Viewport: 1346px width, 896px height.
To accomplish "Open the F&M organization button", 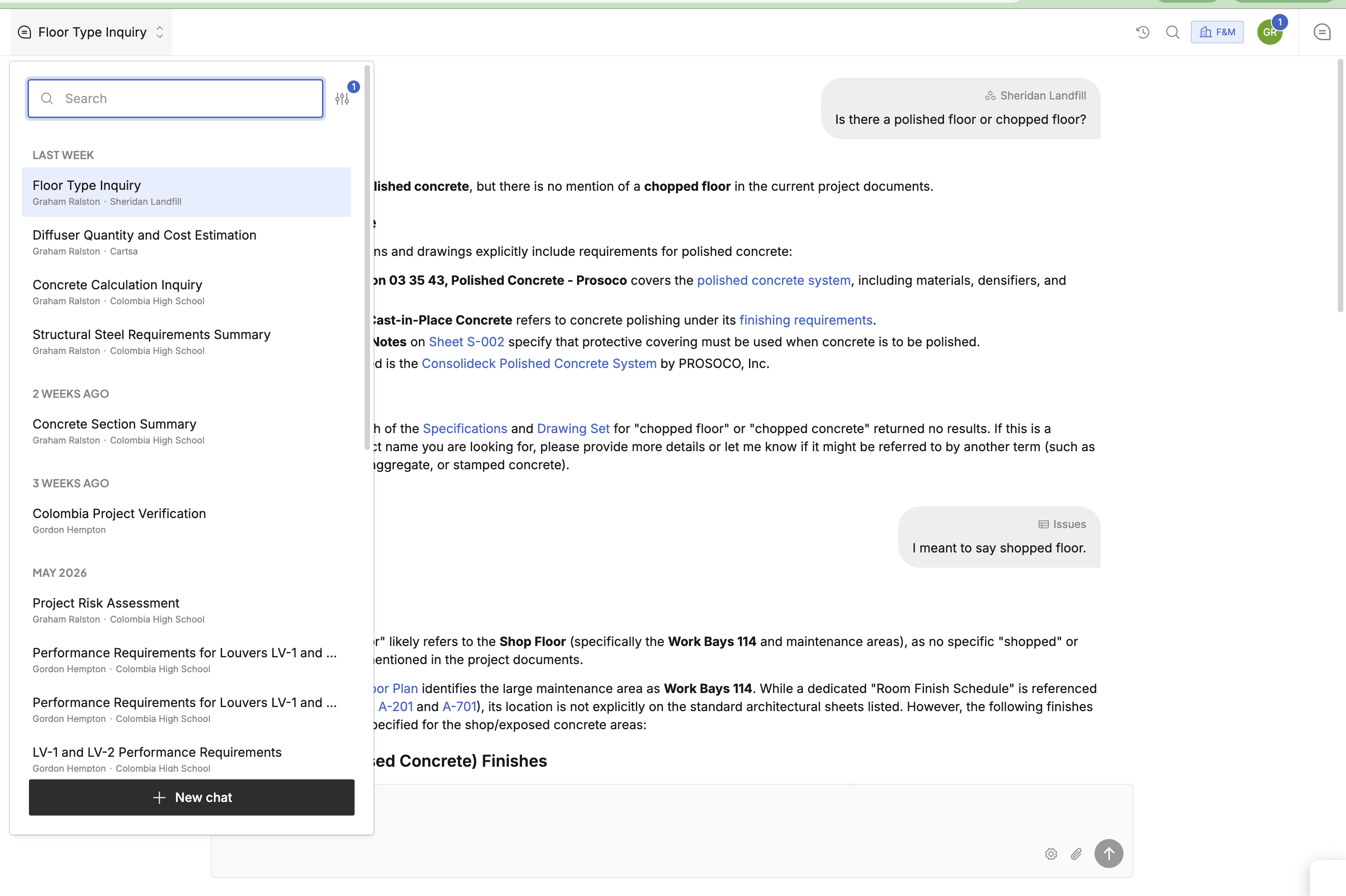I will click(x=1217, y=32).
